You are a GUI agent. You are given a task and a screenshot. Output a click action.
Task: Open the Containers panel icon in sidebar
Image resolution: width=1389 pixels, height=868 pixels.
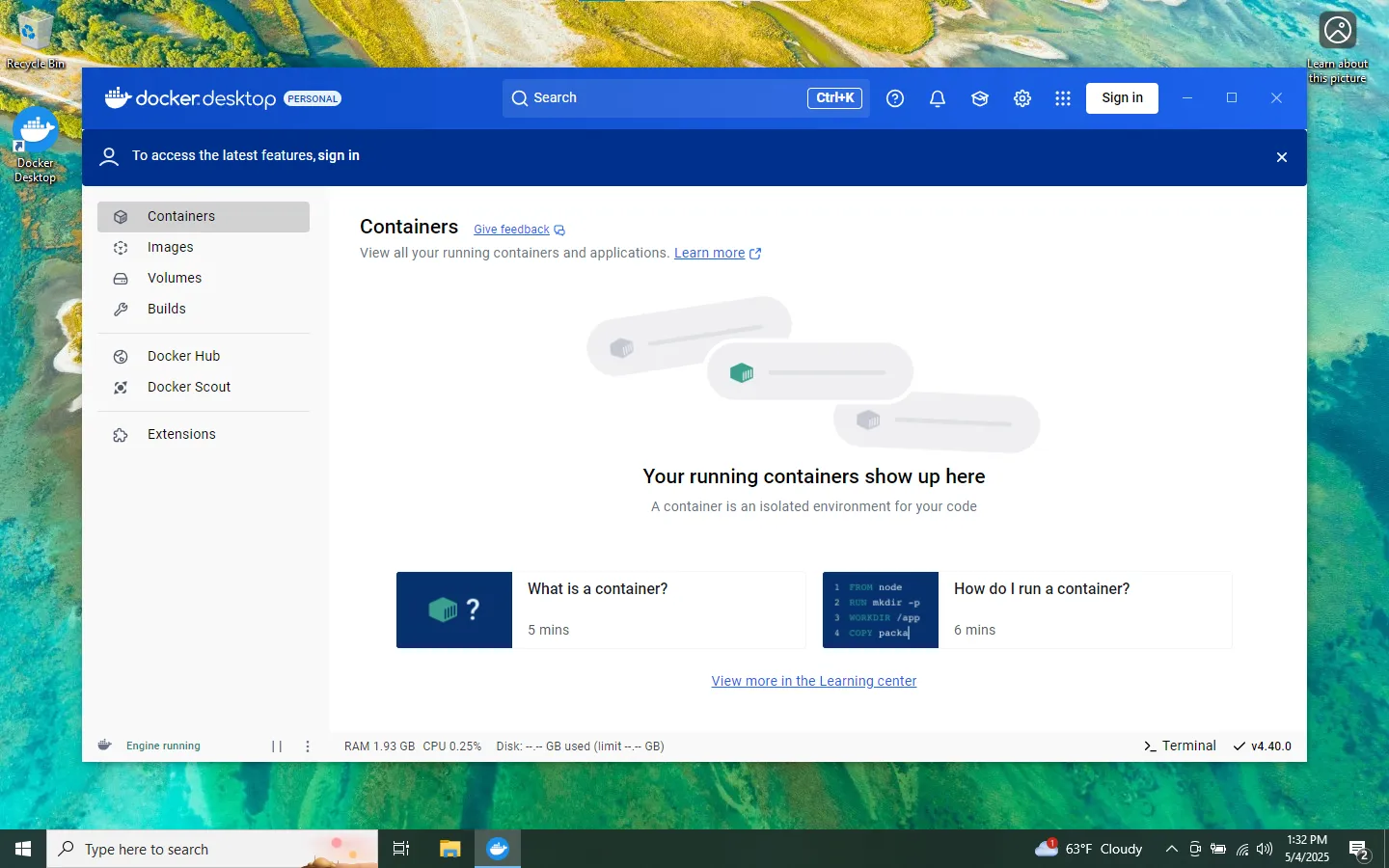[121, 216]
